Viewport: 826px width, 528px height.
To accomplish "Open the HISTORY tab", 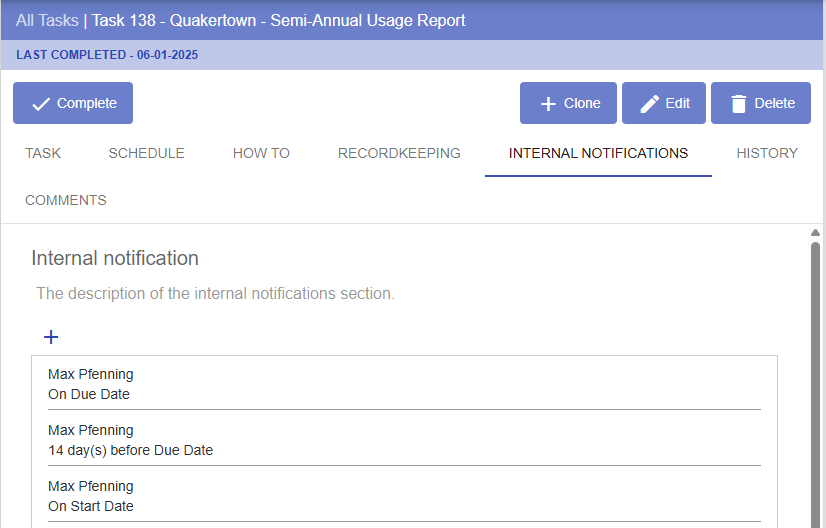I will (x=767, y=153).
